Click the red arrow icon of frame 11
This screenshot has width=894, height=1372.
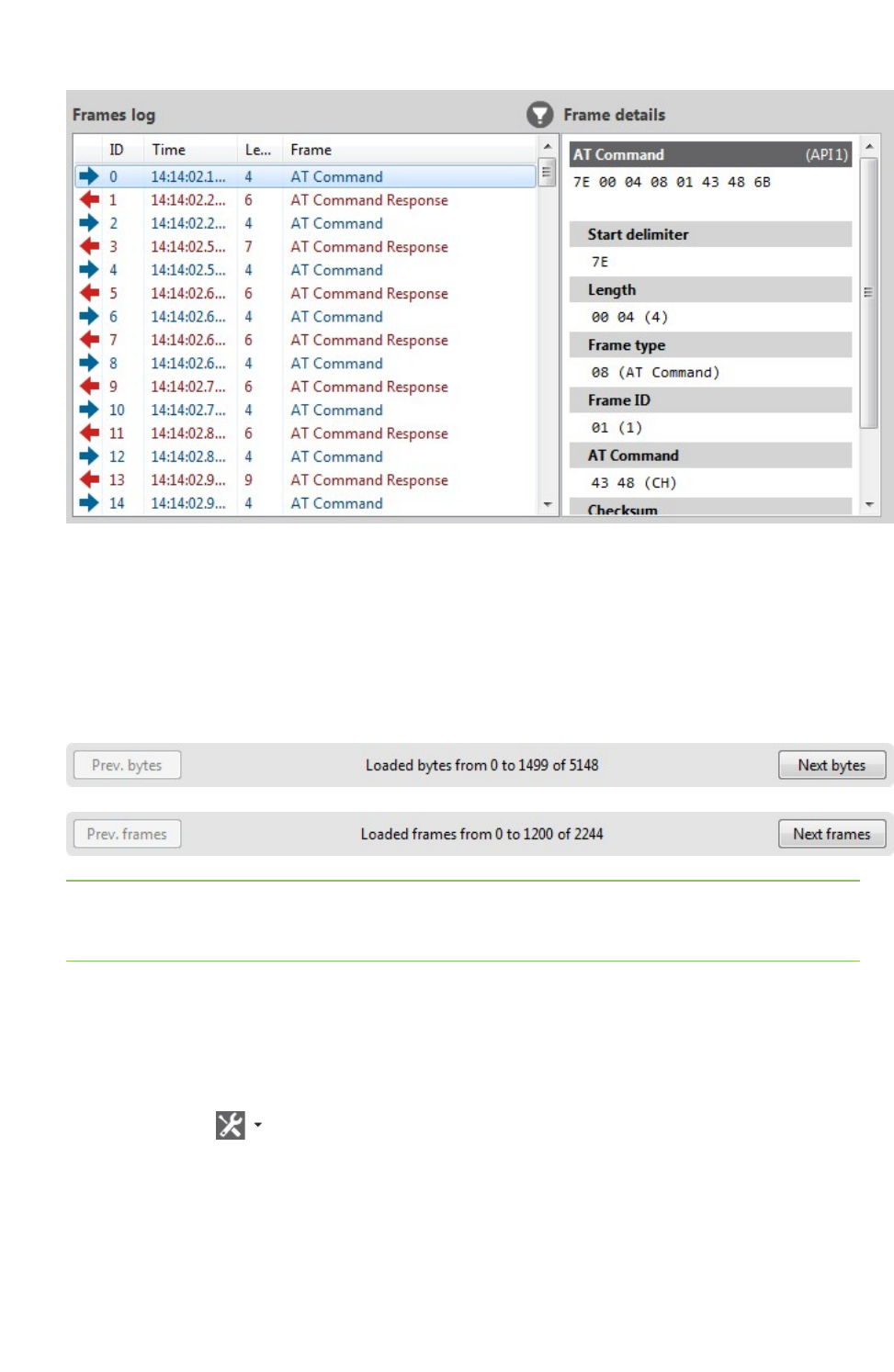[x=89, y=433]
